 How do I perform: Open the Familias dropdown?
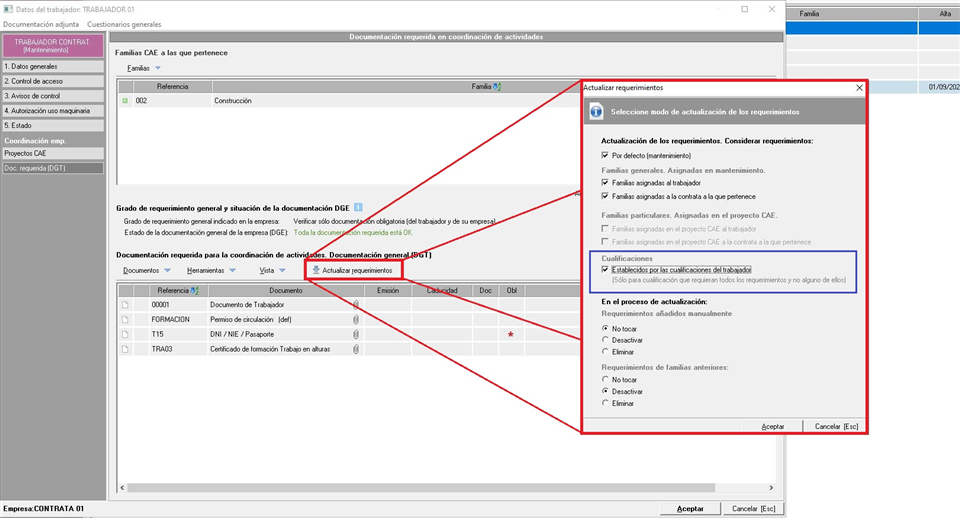(144, 68)
